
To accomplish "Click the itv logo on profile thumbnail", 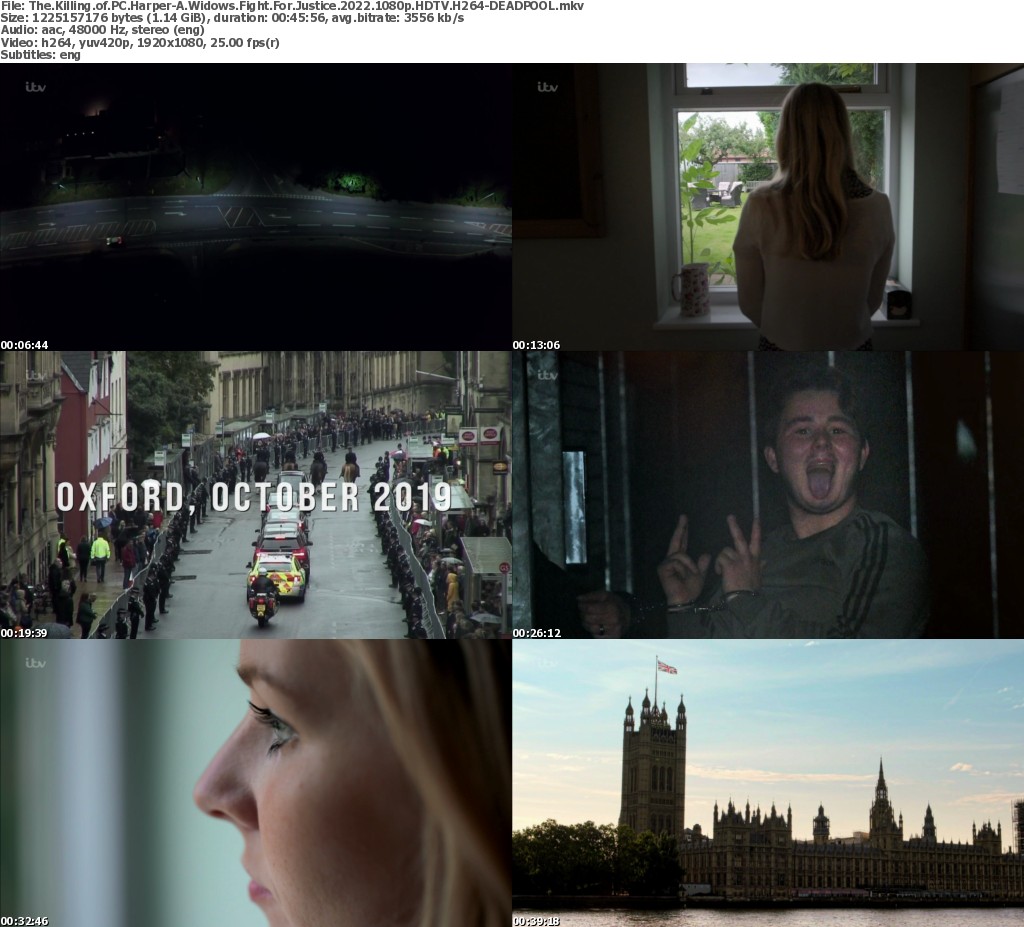I will click(x=35, y=663).
